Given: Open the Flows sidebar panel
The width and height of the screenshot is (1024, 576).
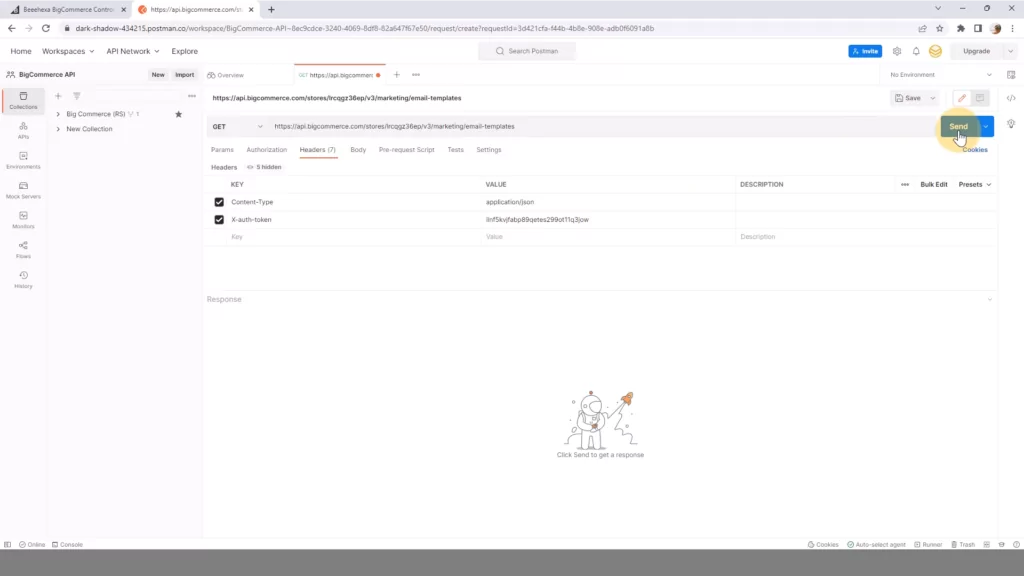Looking at the screenshot, I should click(24, 250).
